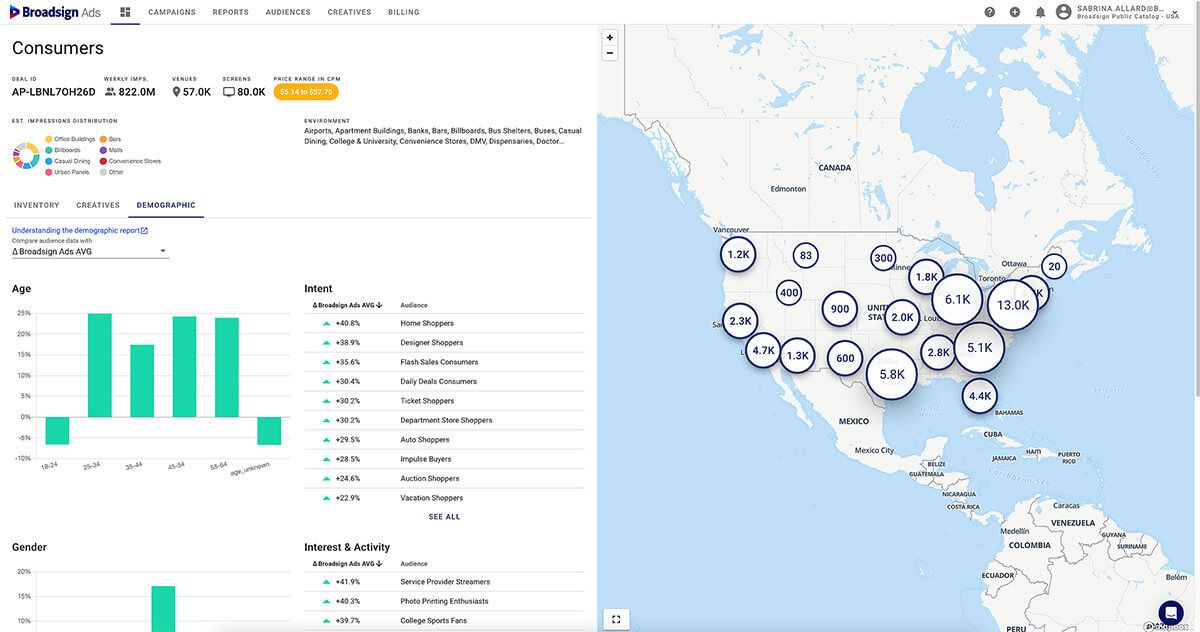Image resolution: width=1200 pixels, height=632 pixels.
Task: Open Understanding the demographic report link
Action: click(80, 230)
